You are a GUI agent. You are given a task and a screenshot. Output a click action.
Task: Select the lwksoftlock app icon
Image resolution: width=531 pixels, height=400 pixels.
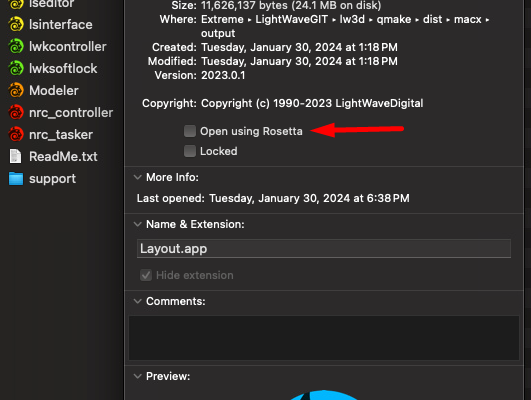(16, 68)
